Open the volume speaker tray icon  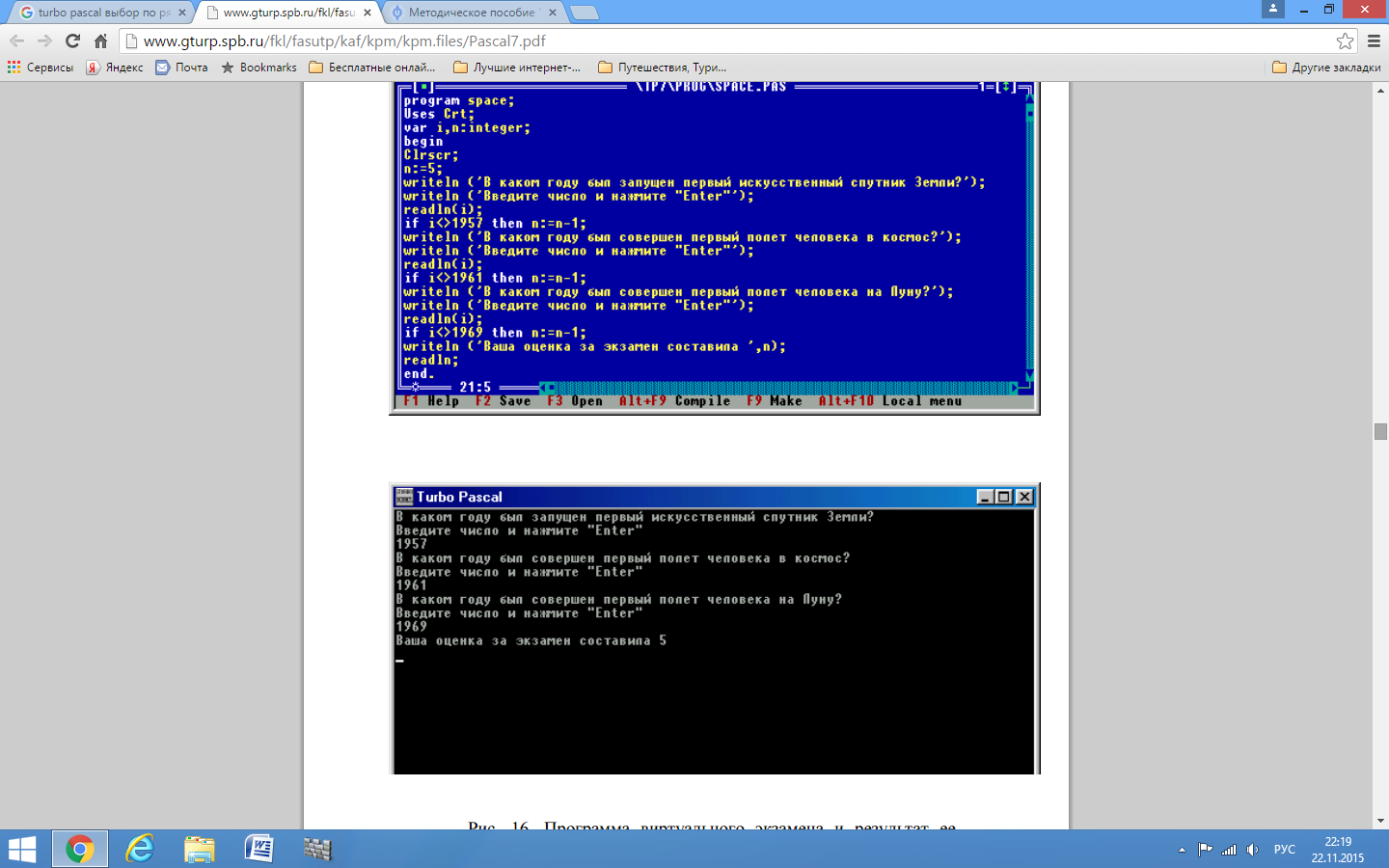point(1252,850)
